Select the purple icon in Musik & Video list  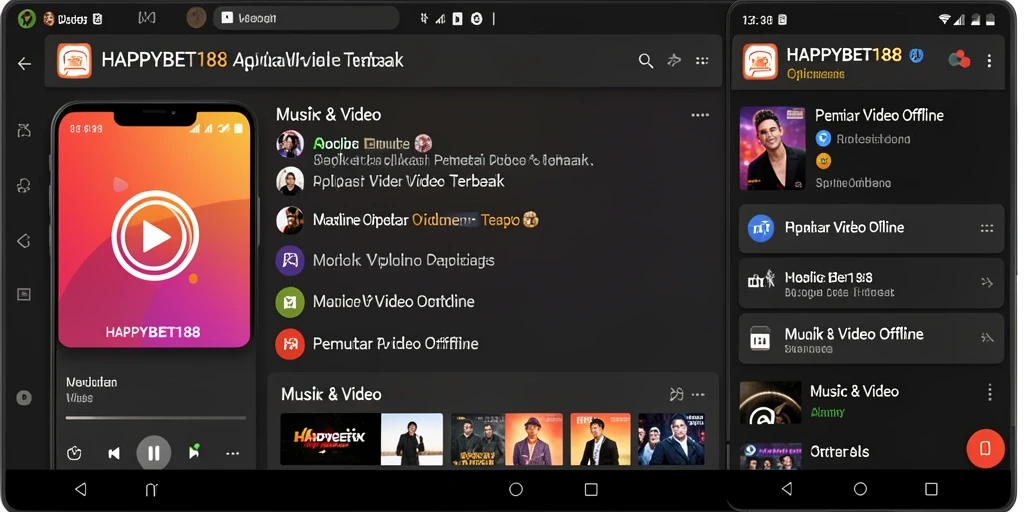tap(289, 260)
